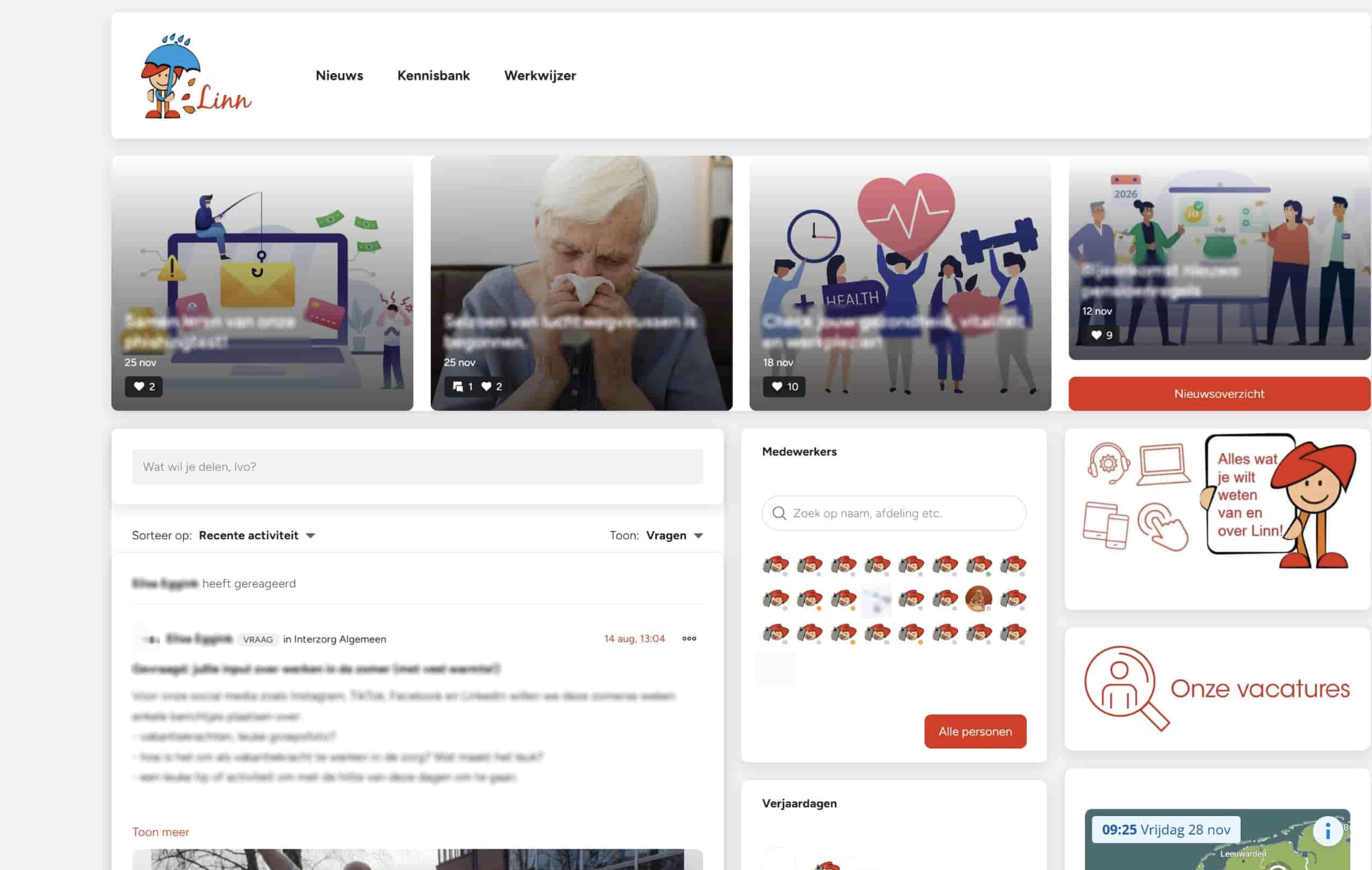The width and height of the screenshot is (1372, 870).
Task: Click the Alle personen button
Action: pyautogui.click(x=974, y=731)
